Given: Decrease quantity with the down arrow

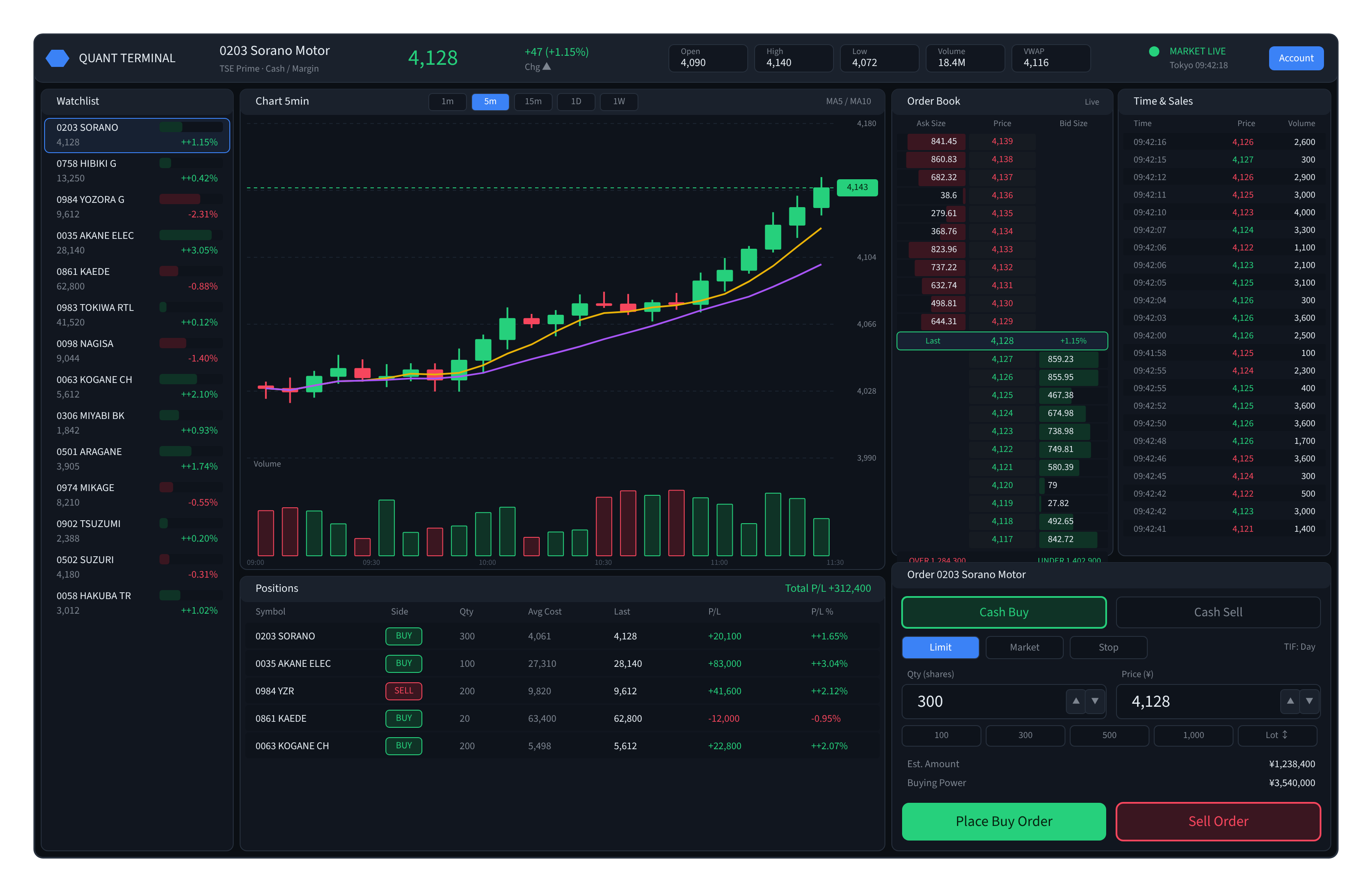Looking at the screenshot, I should (x=1095, y=701).
